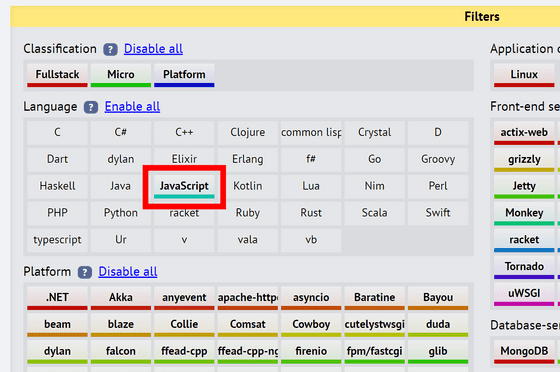Enable the D language filter
Viewport: 560px width, 372px height.
pos(438,133)
